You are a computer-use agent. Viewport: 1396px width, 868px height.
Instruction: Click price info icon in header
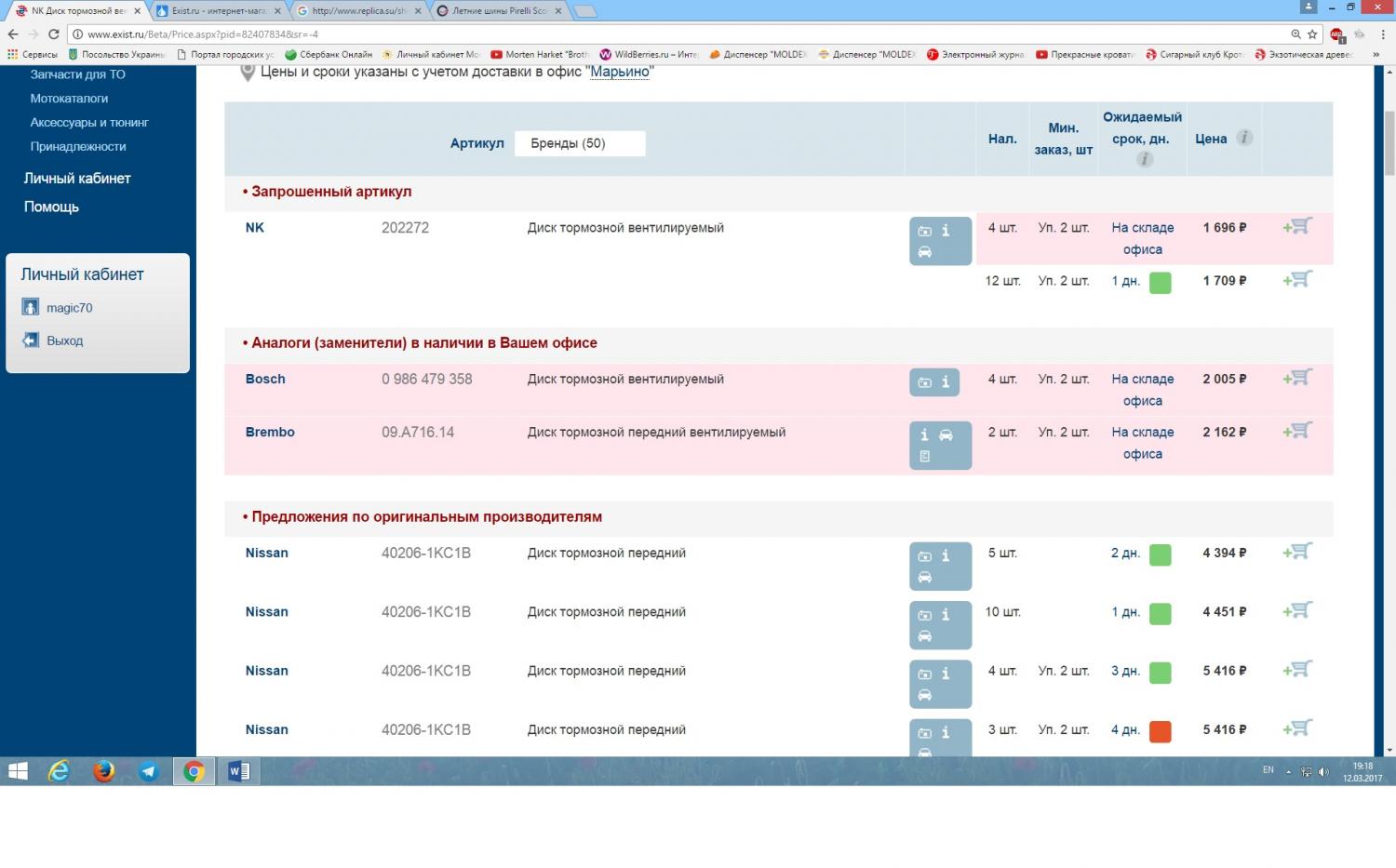tap(1244, 138)
